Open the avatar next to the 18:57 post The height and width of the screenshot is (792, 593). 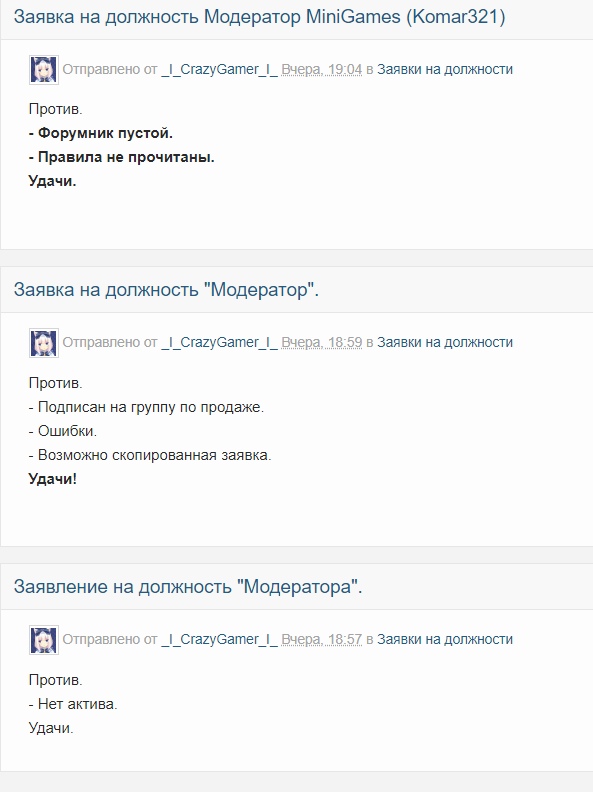tap(44, 640)
